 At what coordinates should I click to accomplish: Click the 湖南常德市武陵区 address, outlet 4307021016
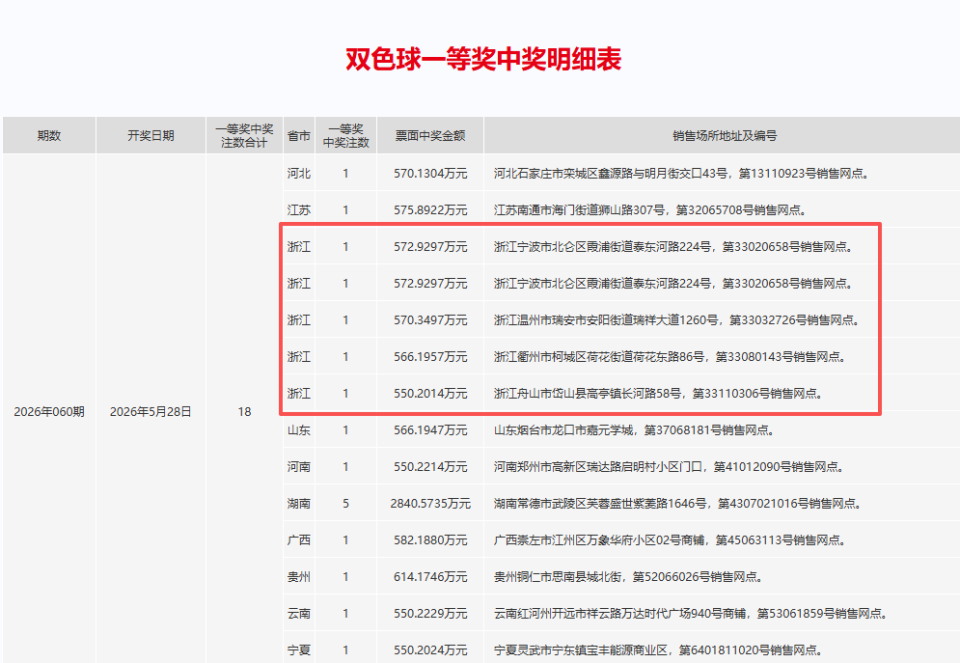point(678,503)
